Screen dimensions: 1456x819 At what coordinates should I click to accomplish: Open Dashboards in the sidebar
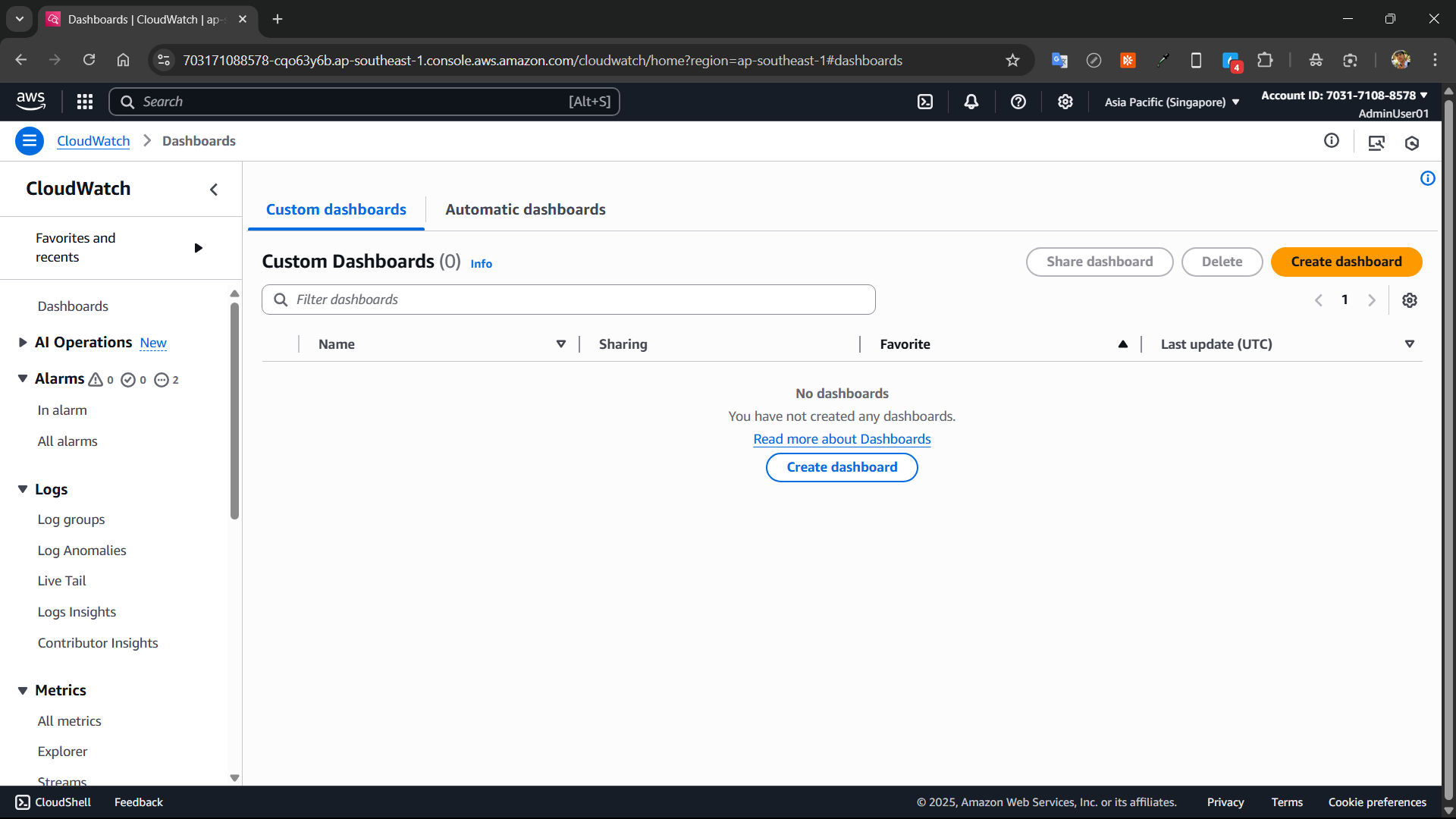tap(73, 306)
